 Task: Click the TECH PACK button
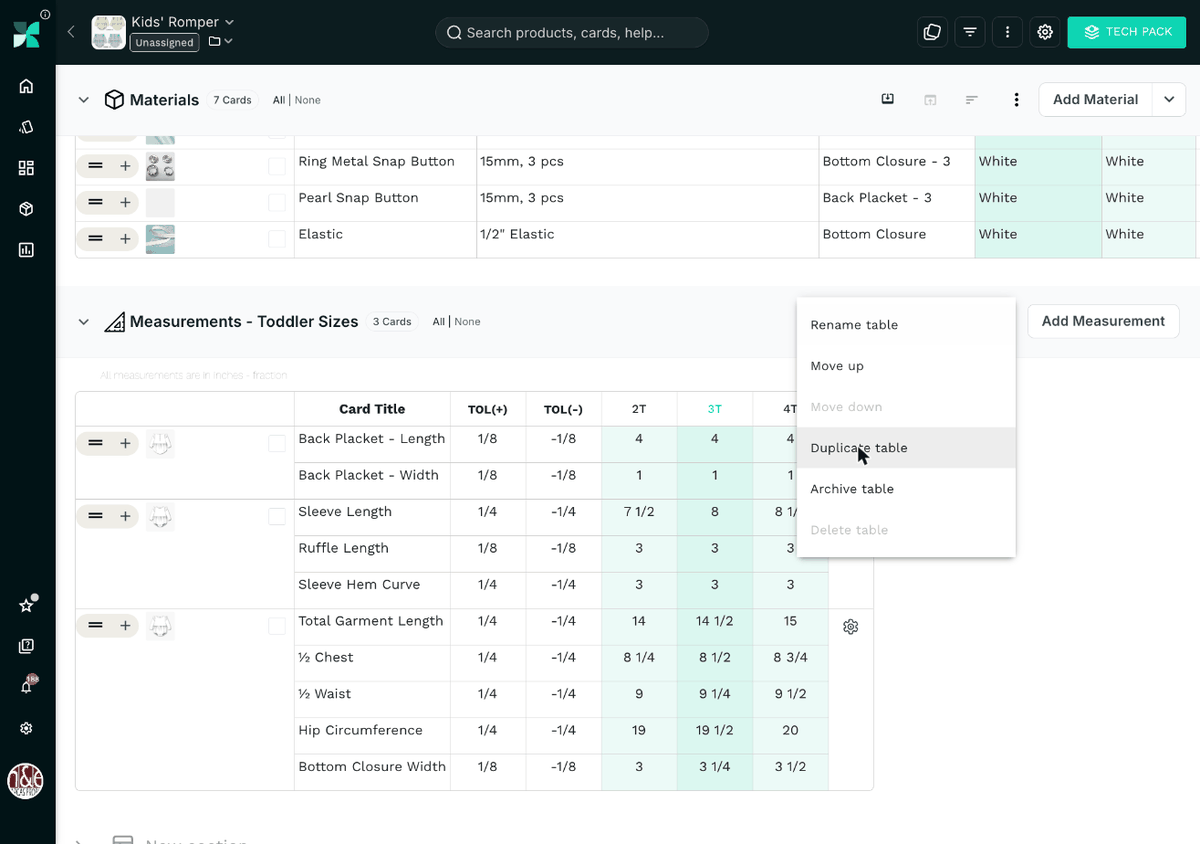coord(1126,32)
